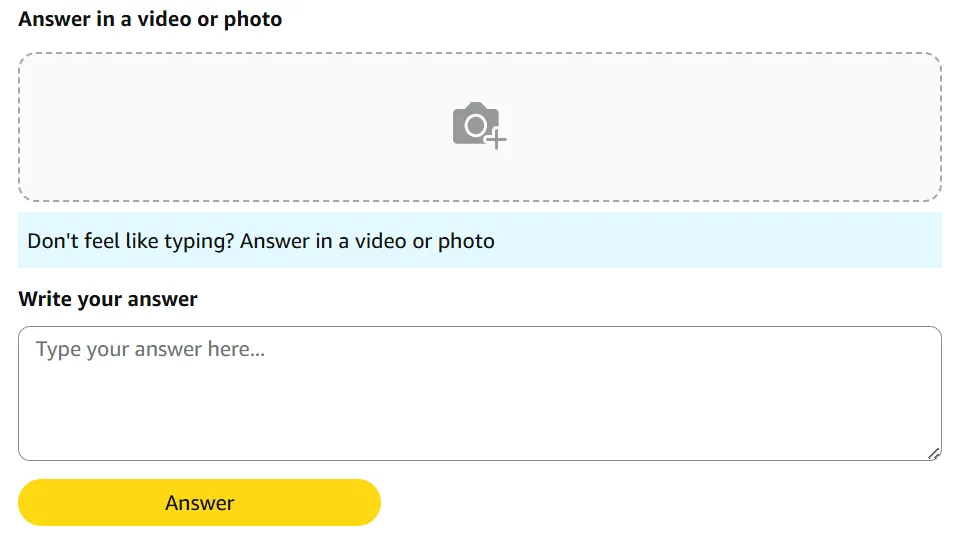973x545 pixels.
Task: Select the gray camera glyph to upload video
Action: coord(474,125)
